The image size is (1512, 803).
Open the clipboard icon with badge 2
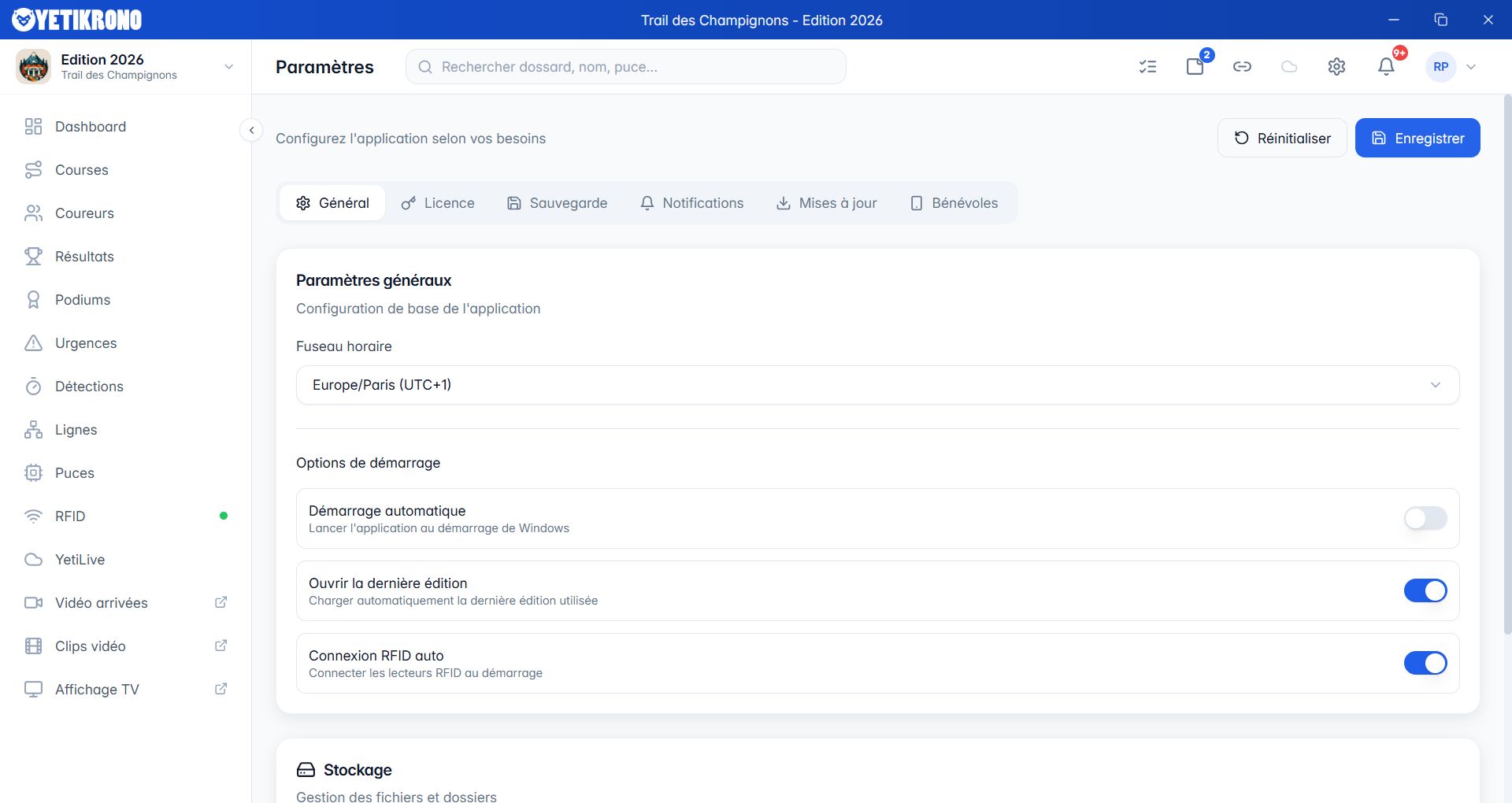click(x=1195, y=67)
